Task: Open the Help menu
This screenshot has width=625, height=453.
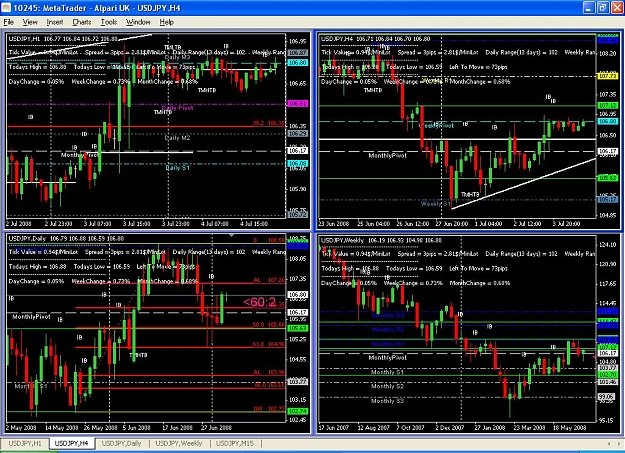Action: [x=167, y=22]
